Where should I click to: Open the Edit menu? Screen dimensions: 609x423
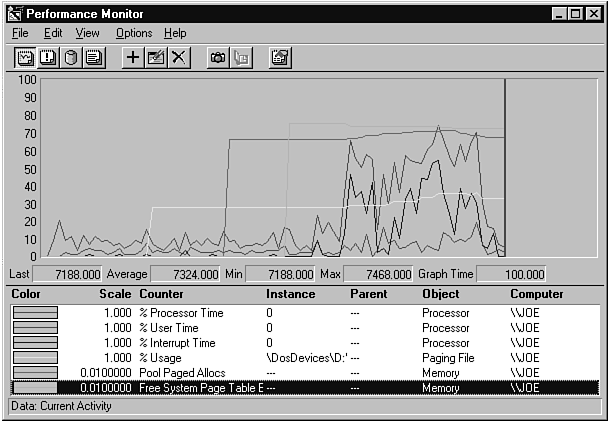[x=52, y=33]
